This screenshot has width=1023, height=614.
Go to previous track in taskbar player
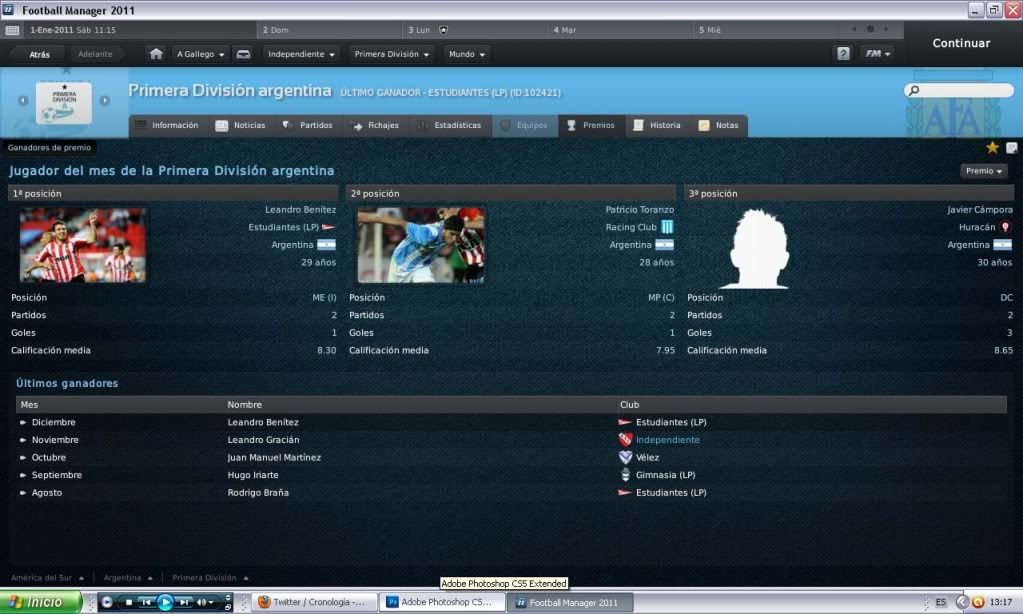pos(146,602)
